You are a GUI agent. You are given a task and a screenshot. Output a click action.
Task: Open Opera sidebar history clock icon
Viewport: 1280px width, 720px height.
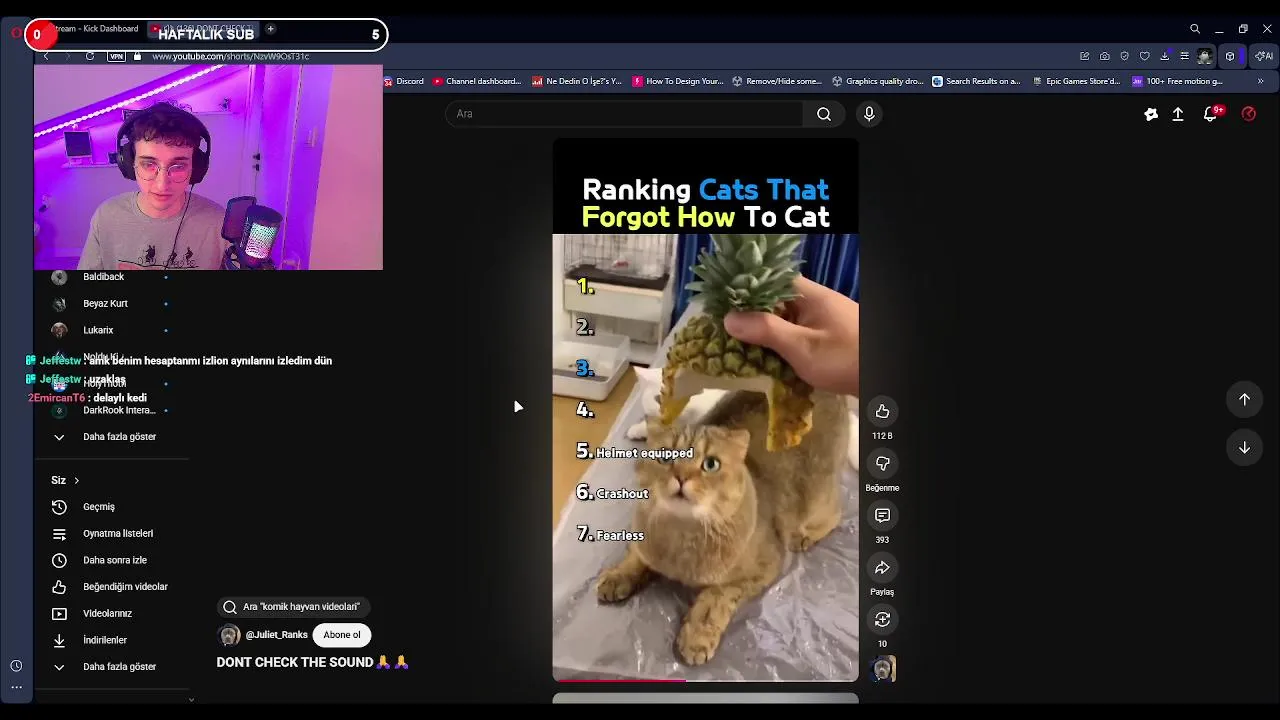tap(16, 666)
